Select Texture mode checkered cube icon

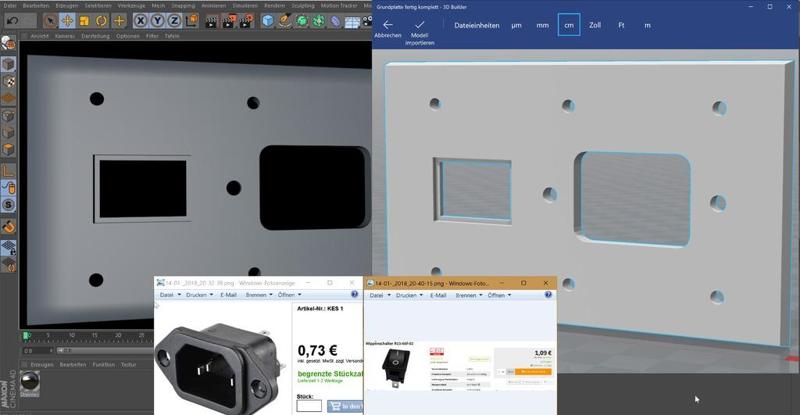[x=8, y=82]
